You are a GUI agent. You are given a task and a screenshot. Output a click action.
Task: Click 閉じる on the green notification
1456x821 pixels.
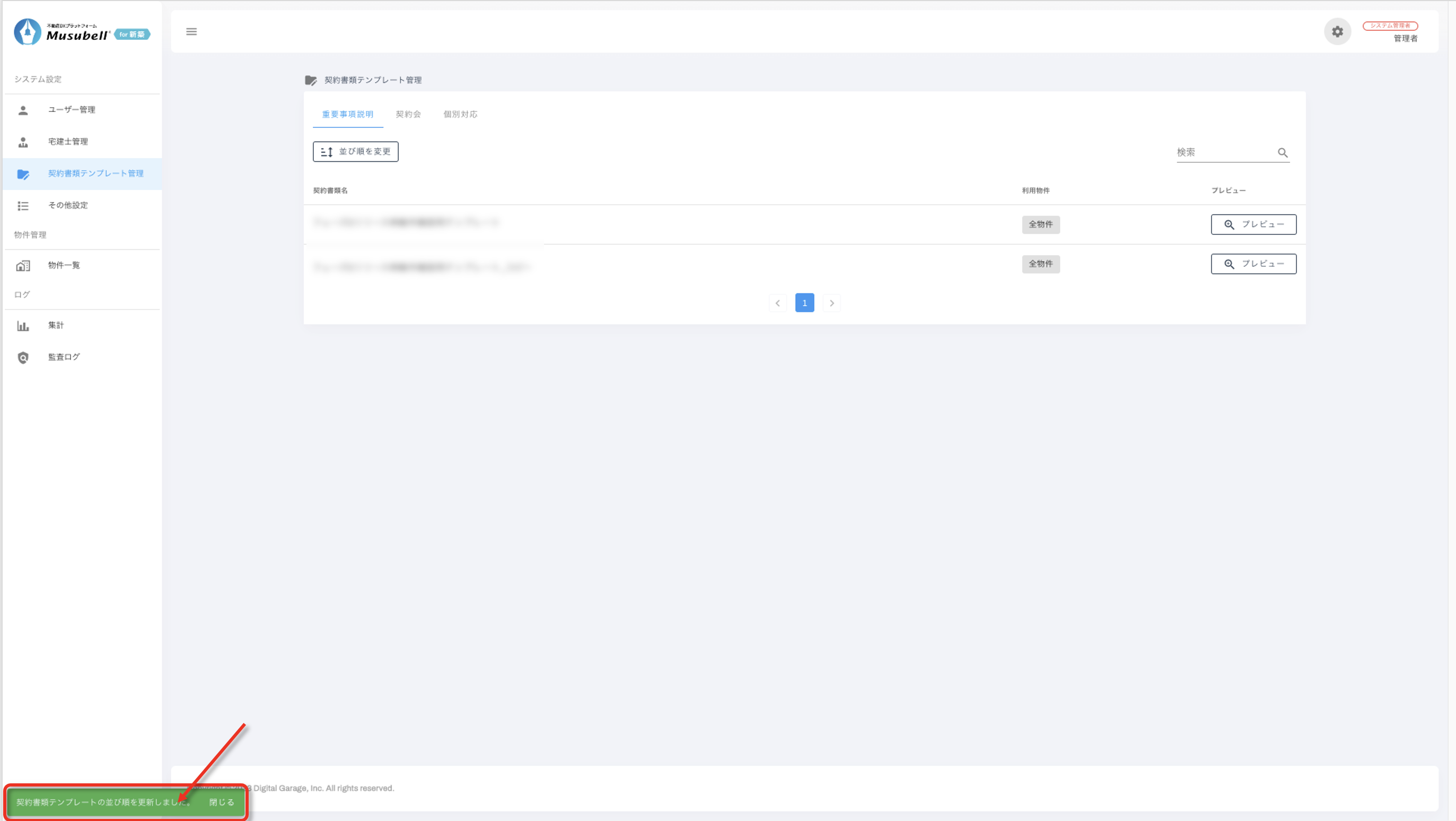pos(222,802)
